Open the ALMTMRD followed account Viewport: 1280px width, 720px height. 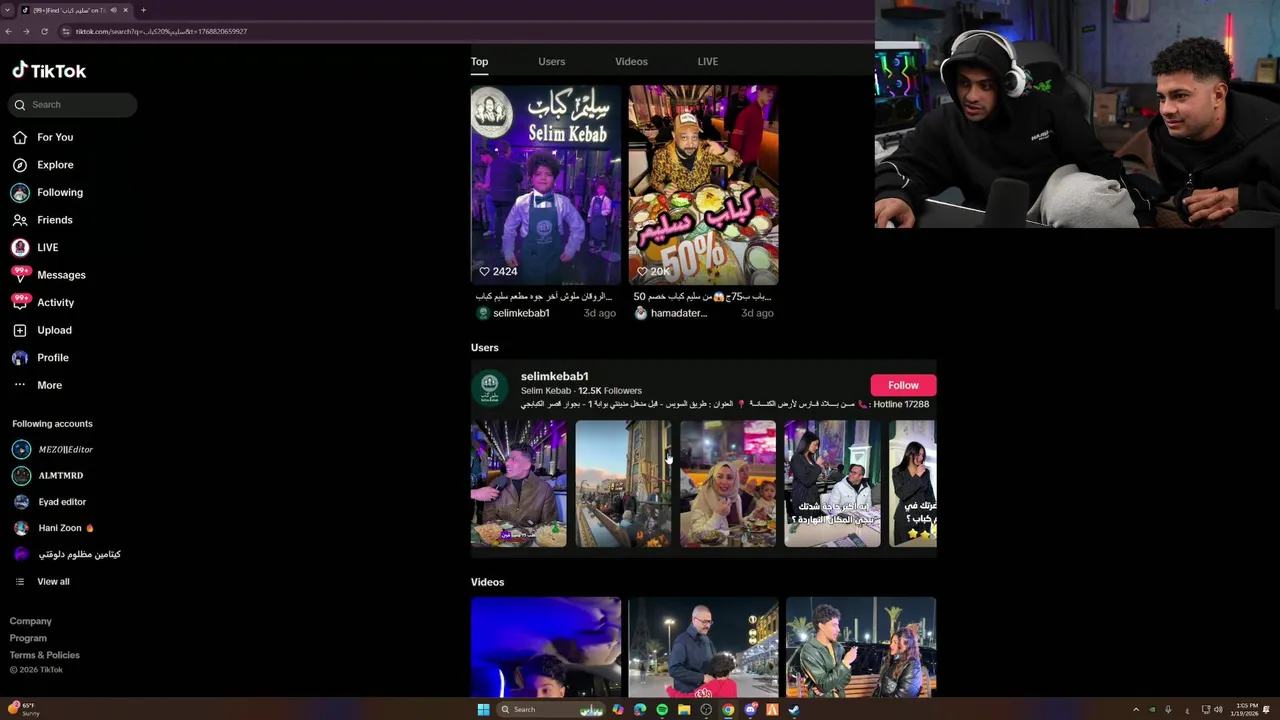[48, 476]
